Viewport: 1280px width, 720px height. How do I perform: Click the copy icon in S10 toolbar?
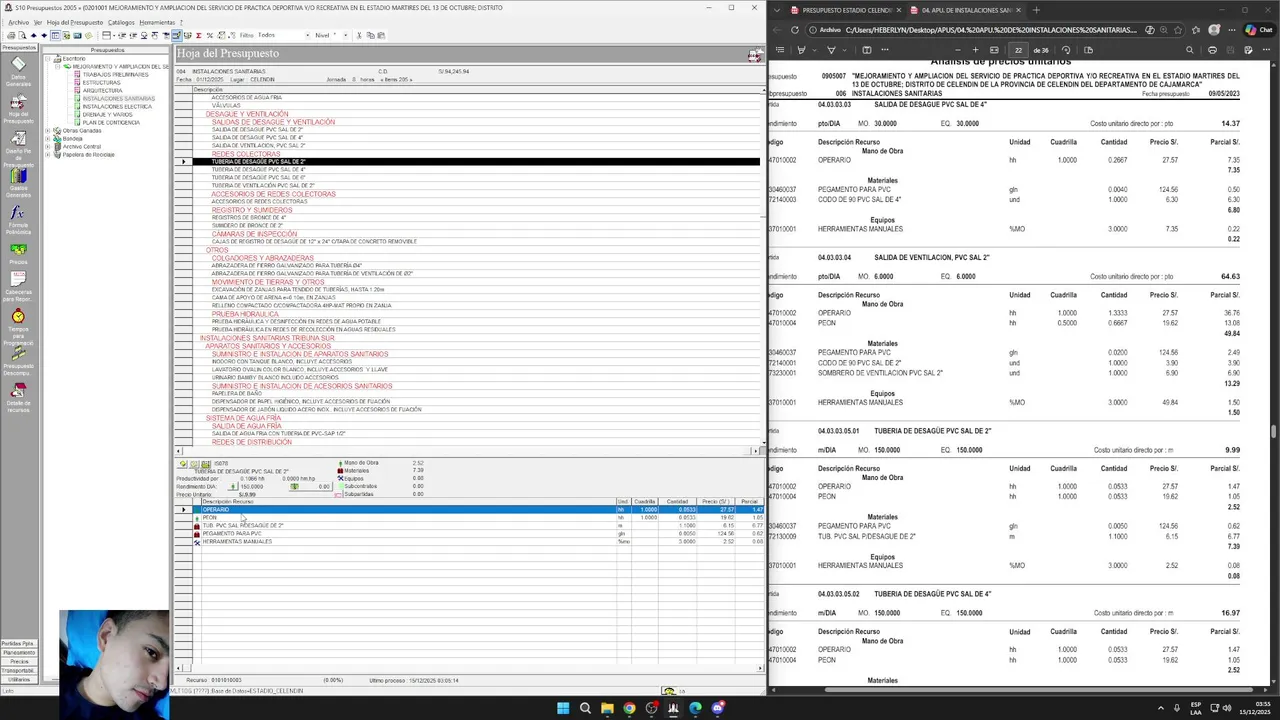(x=369, y=35)
